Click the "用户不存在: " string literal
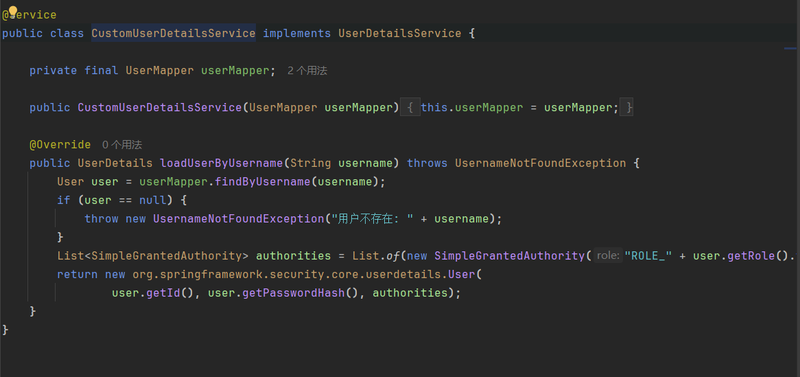The height and width of the screenshot is (377, 800). (x=372, y=219)
